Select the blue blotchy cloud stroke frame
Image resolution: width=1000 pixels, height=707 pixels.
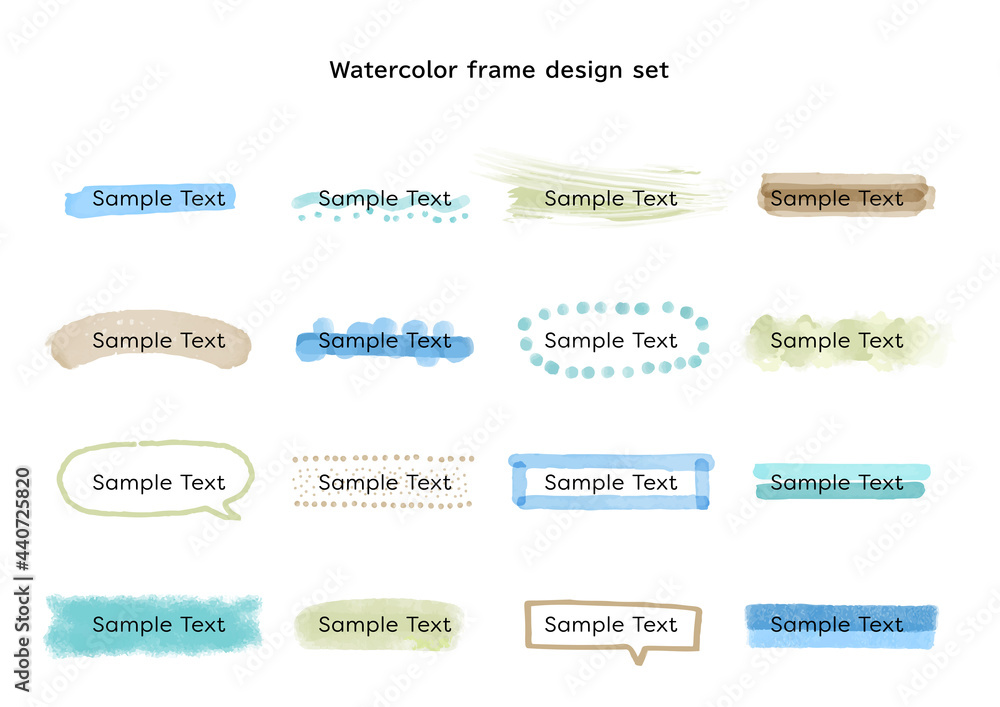pyautogui.click(x=385, y=342)
